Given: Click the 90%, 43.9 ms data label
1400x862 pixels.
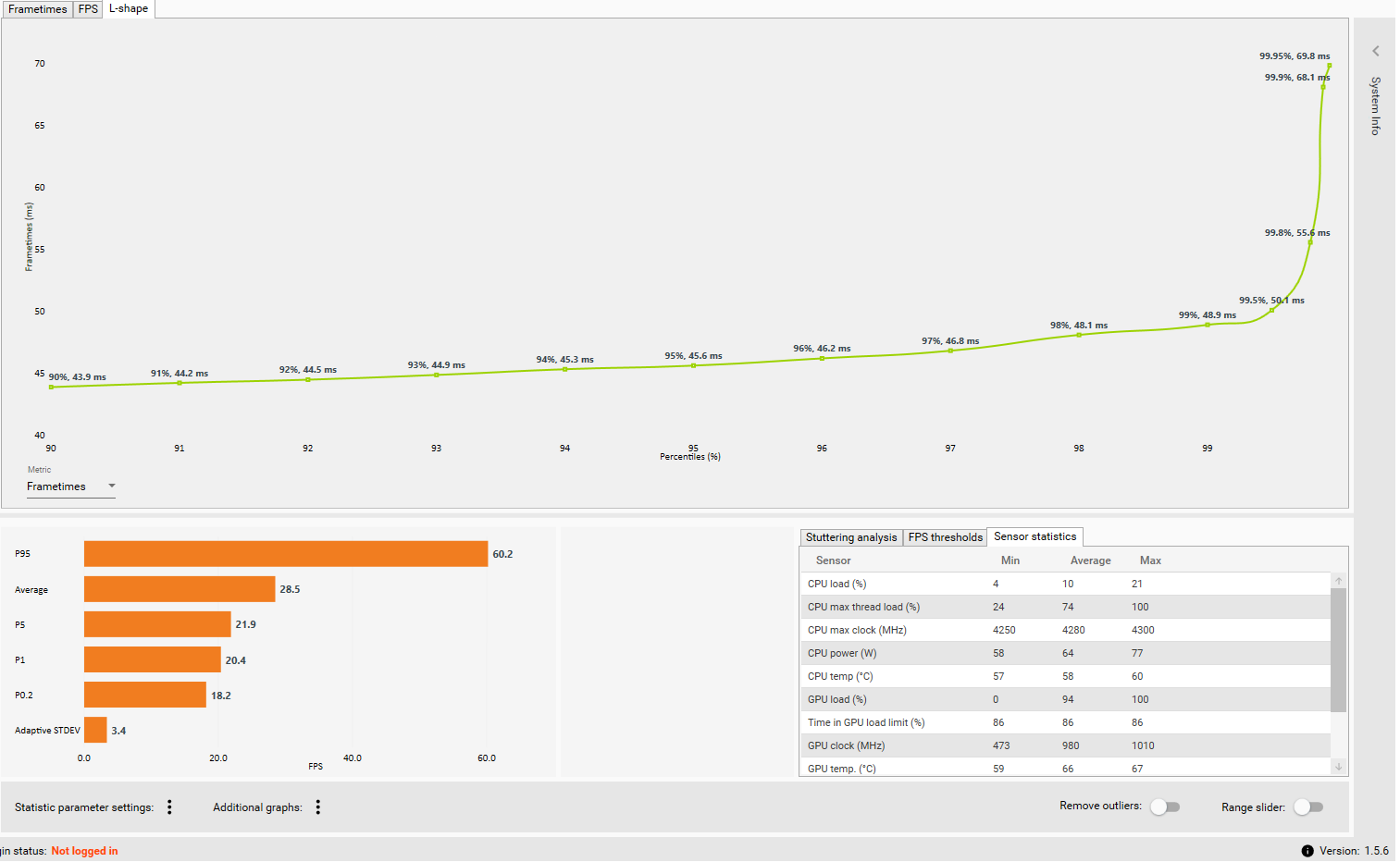Looking at the screenshot, I should click(77, 377).
